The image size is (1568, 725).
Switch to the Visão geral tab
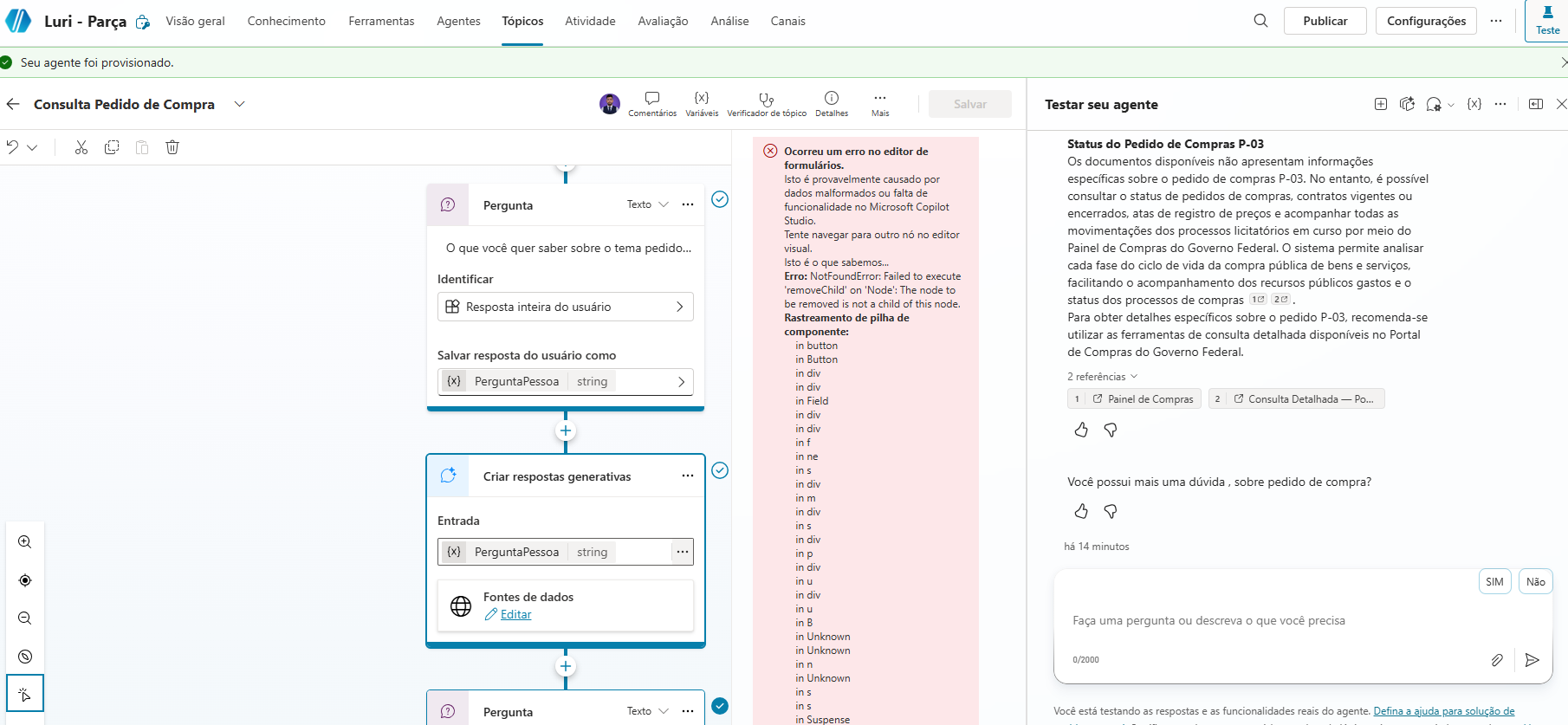point(195,21)
